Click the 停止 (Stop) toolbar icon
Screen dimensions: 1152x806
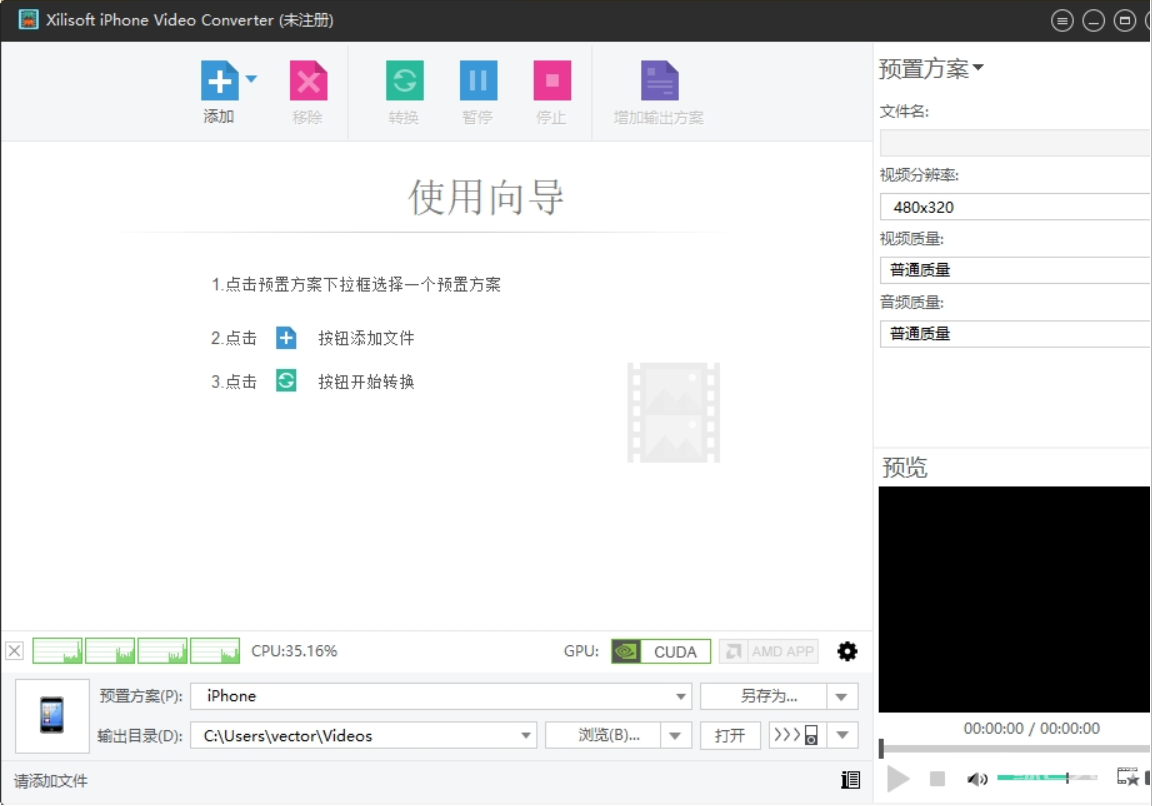(x=552, y=81)
